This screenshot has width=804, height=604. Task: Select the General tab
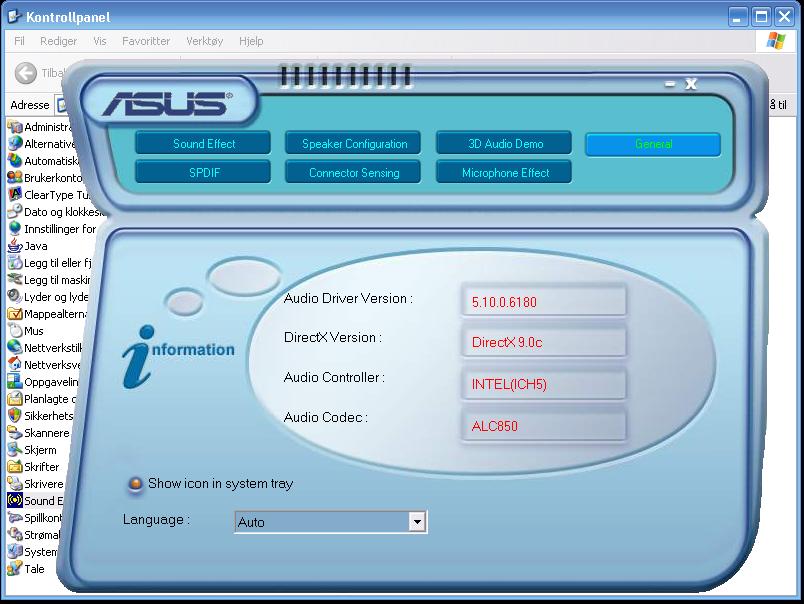tap(653, 144)
